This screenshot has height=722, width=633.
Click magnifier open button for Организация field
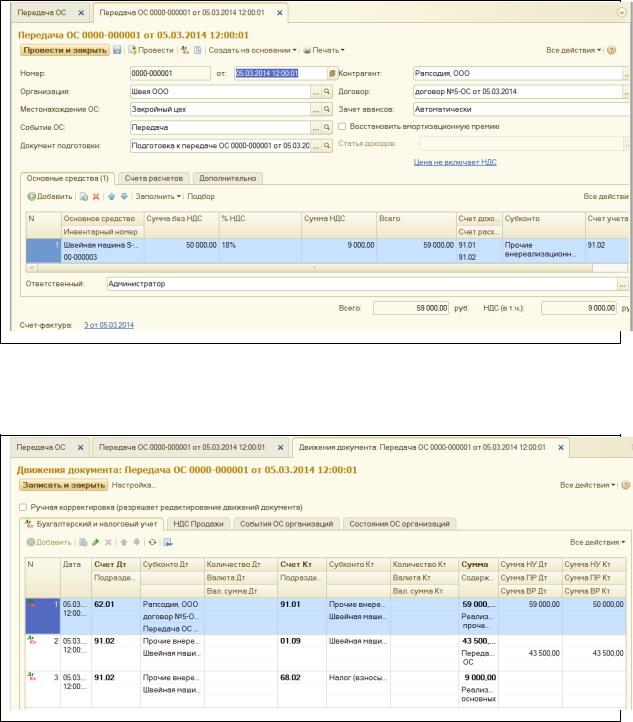click(x=326, y=92)
